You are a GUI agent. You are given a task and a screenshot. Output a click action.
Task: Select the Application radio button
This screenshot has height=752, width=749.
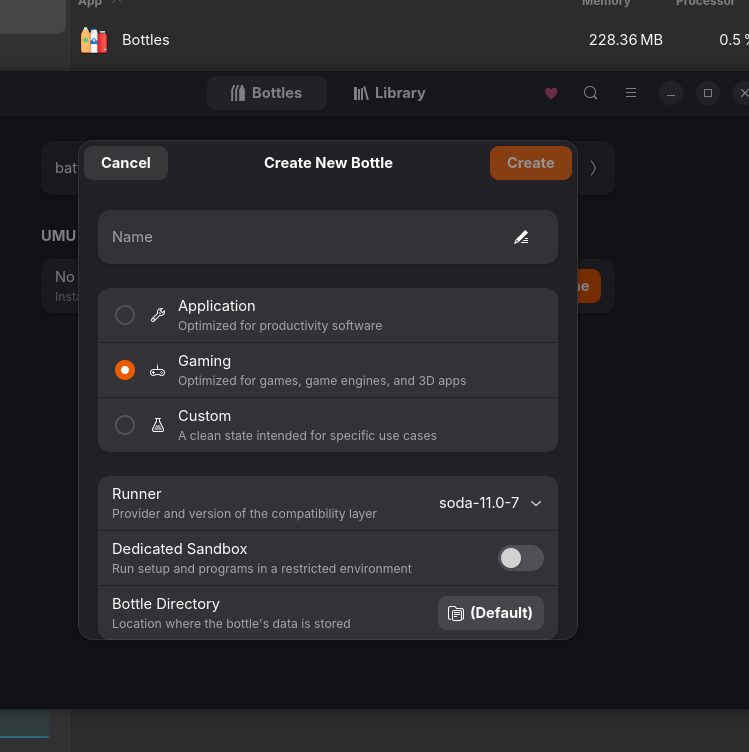tap(125, 315)
